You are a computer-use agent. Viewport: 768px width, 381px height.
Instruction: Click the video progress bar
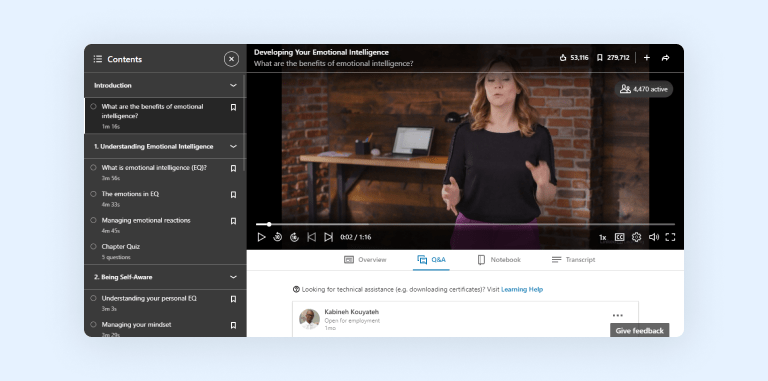point(465,224)
